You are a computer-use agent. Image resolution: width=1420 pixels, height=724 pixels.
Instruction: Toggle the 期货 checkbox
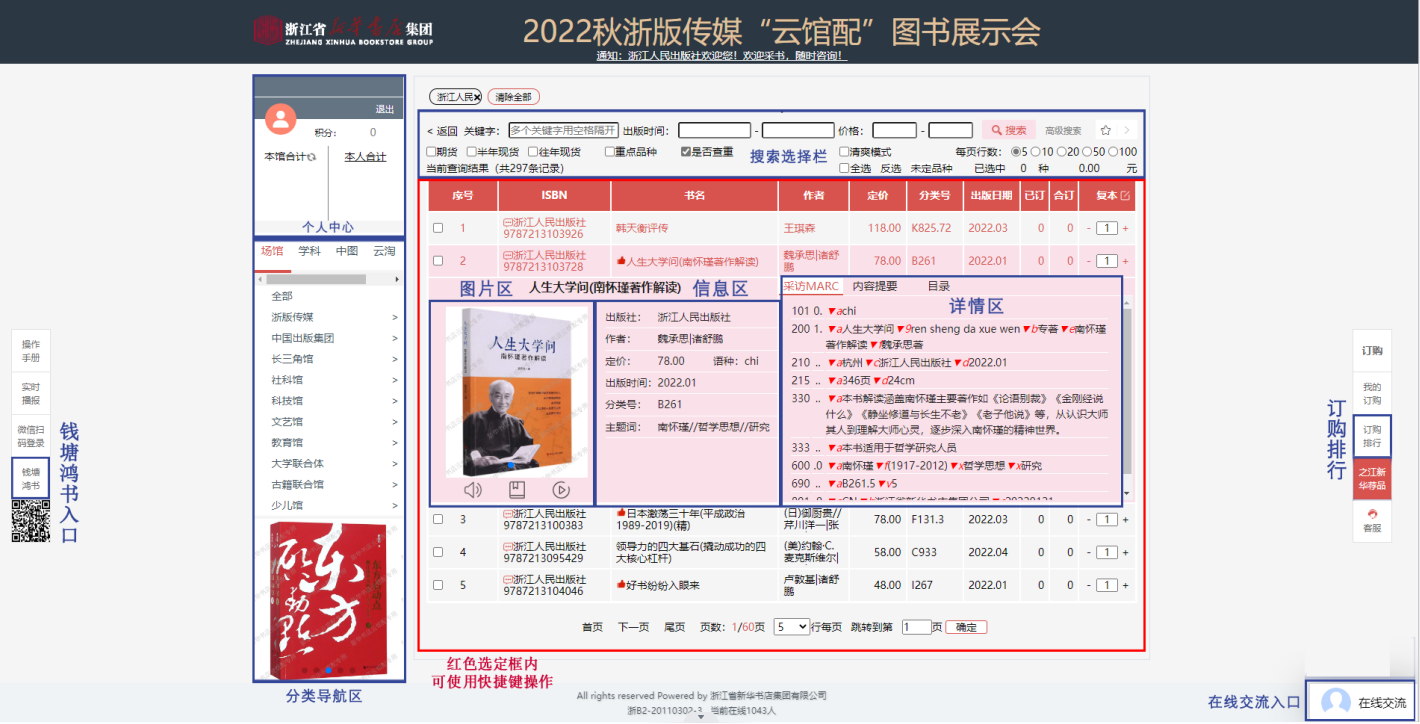pos(431,152)
